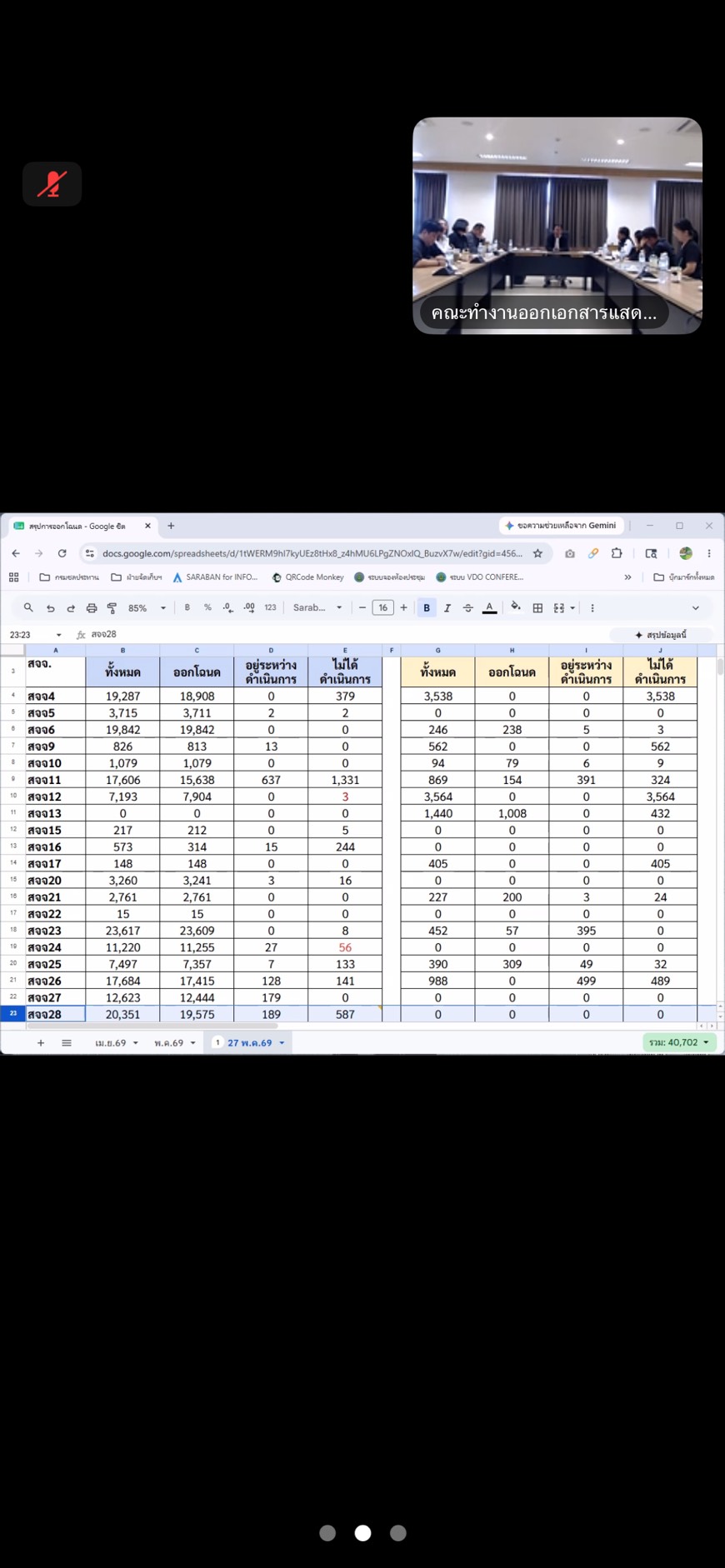725x1568 pixels.
Task: Click the link extension icon
Action: click(593, 553)
